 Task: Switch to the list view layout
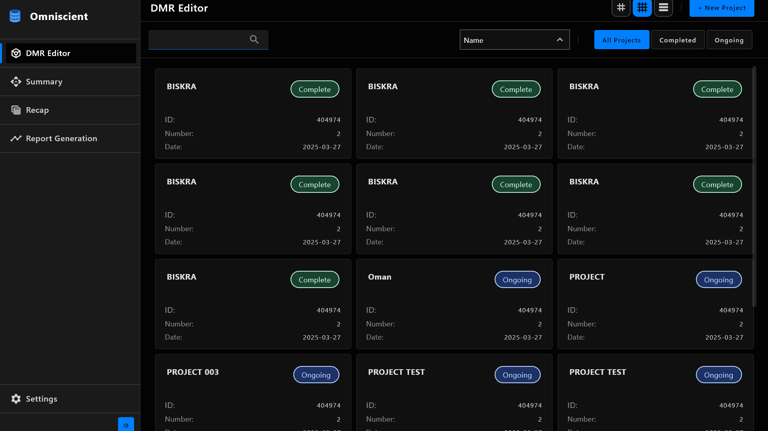(663, 8)
